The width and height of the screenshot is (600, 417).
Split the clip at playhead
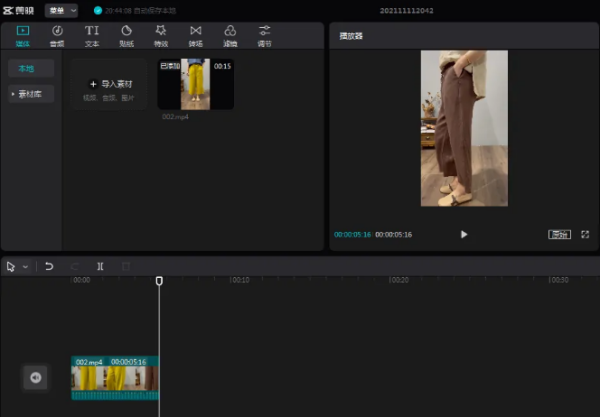point(100,267)
